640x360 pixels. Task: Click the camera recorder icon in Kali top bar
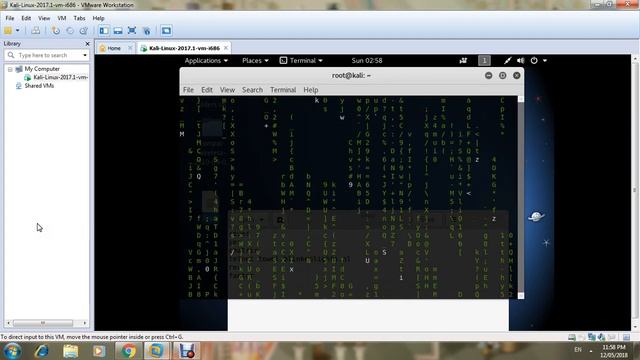click(x=463, y=60)
